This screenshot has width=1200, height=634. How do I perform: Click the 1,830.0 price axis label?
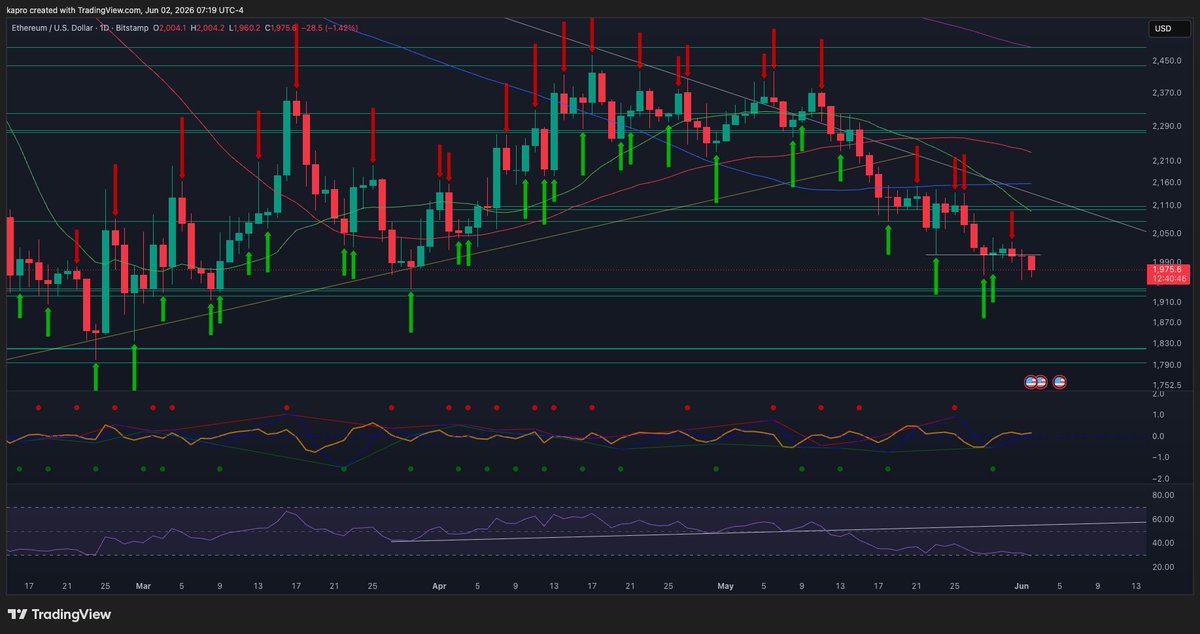[x=1168, y=343]
